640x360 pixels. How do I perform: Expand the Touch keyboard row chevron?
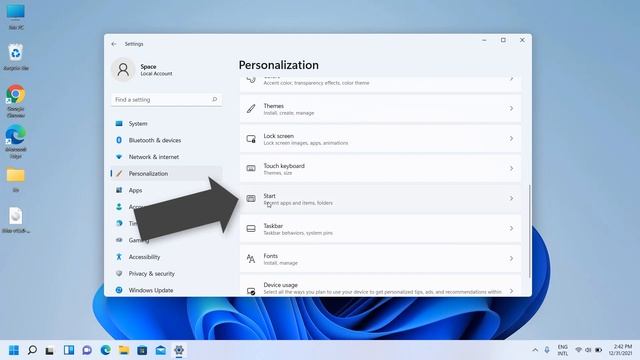coord(511,169)
